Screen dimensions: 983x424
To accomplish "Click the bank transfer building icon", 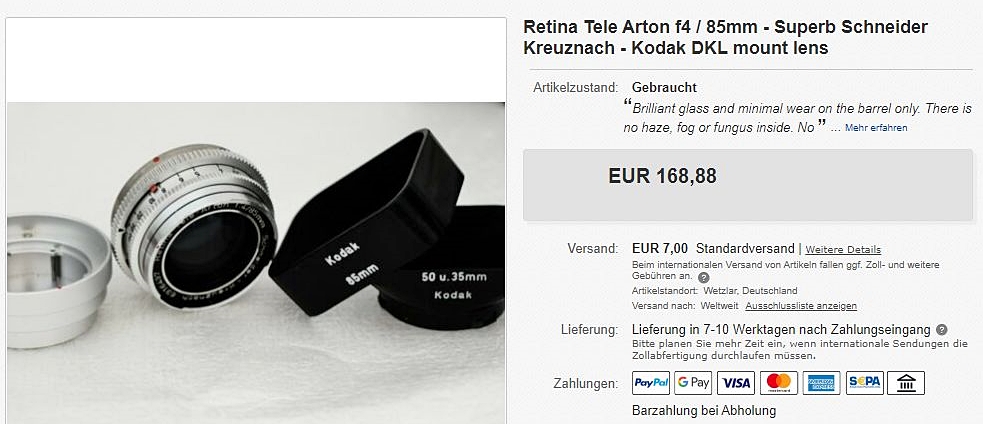I will [x=906, y=383].
